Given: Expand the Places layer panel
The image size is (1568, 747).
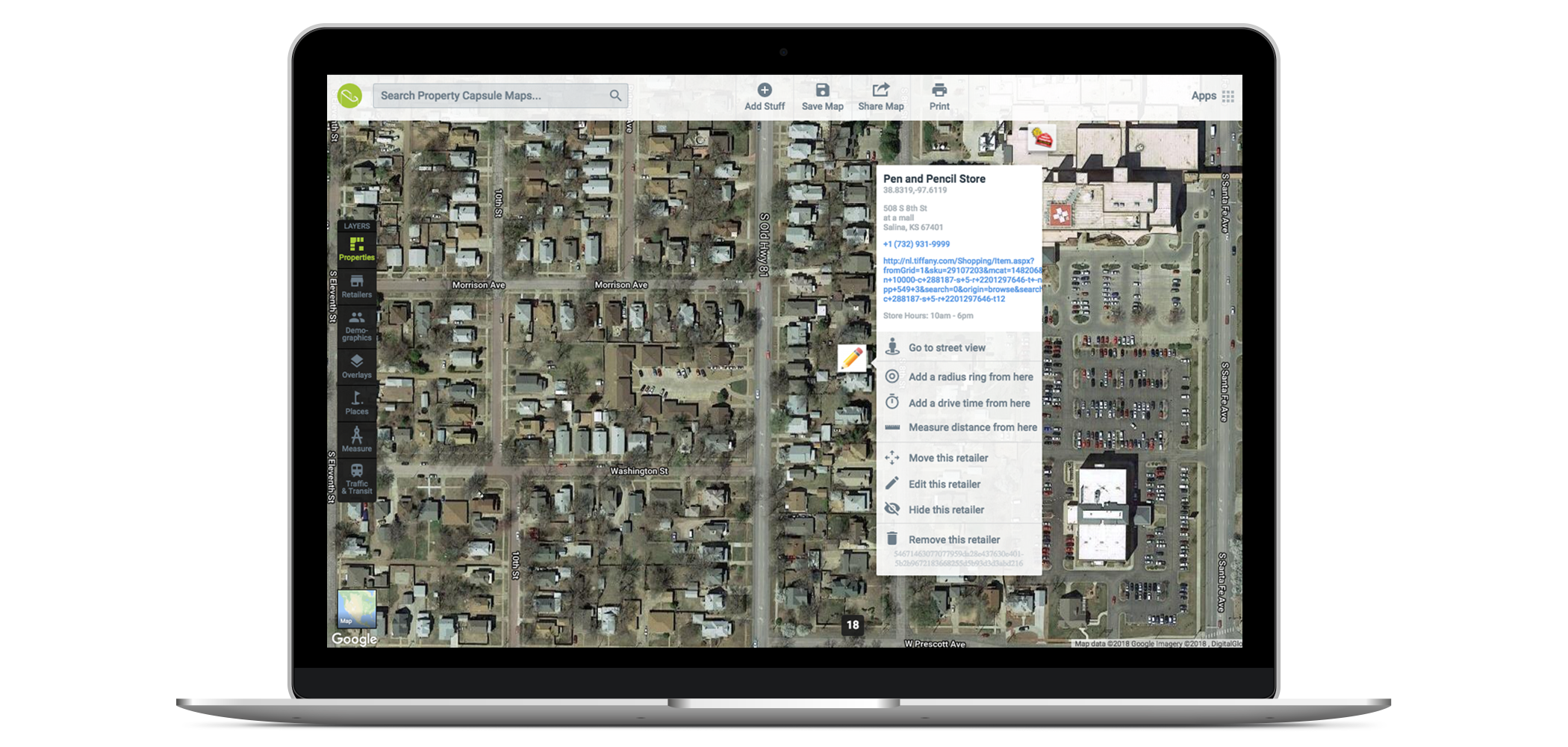Looking at the screenshot, I should tap(357, 403).
